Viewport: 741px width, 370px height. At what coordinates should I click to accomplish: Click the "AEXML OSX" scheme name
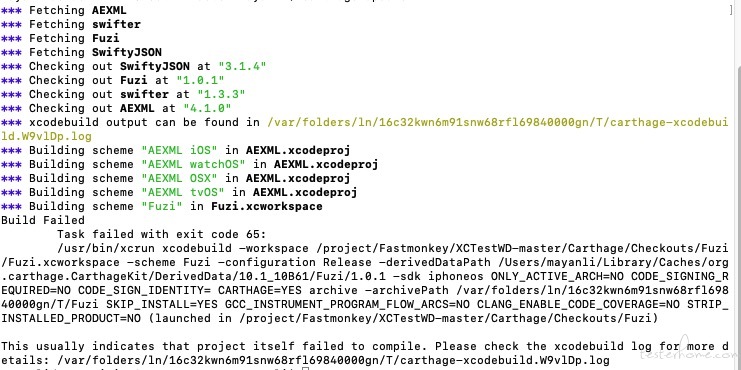[179, 178]
